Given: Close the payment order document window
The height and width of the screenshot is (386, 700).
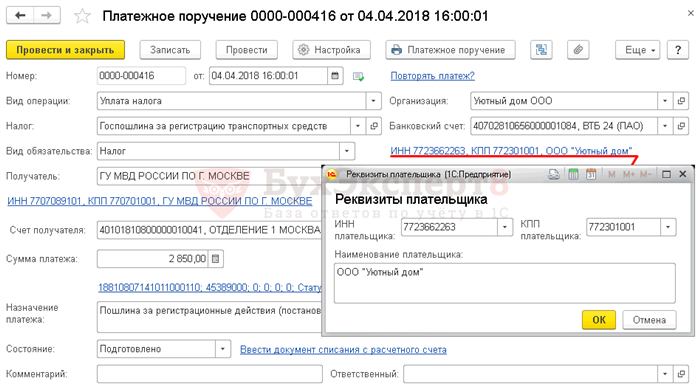Looking at the screenshot, I should (x=691, y=13).
